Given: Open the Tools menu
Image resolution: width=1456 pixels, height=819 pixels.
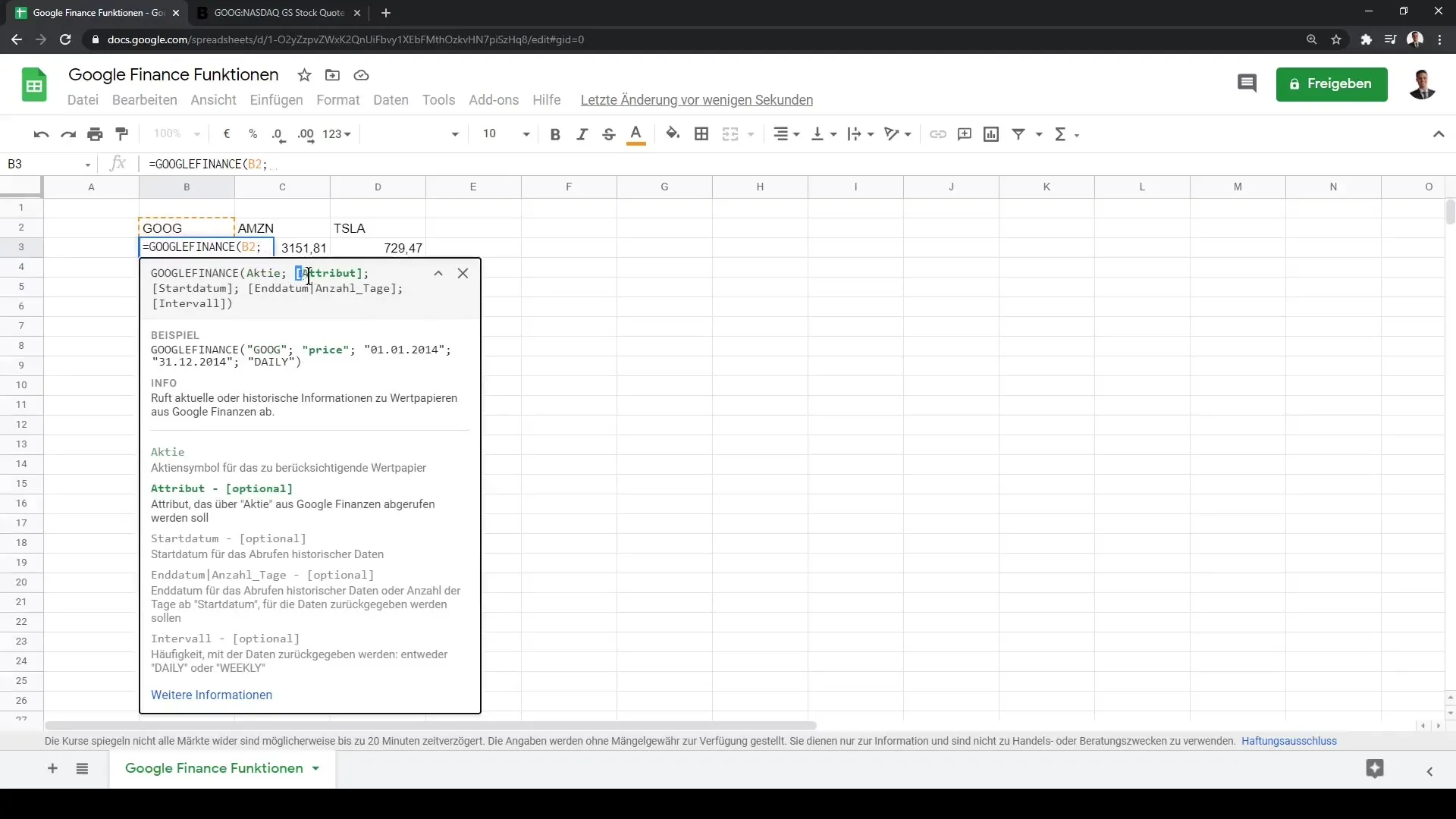Looking at the screenshot, I should coord(438,100).
